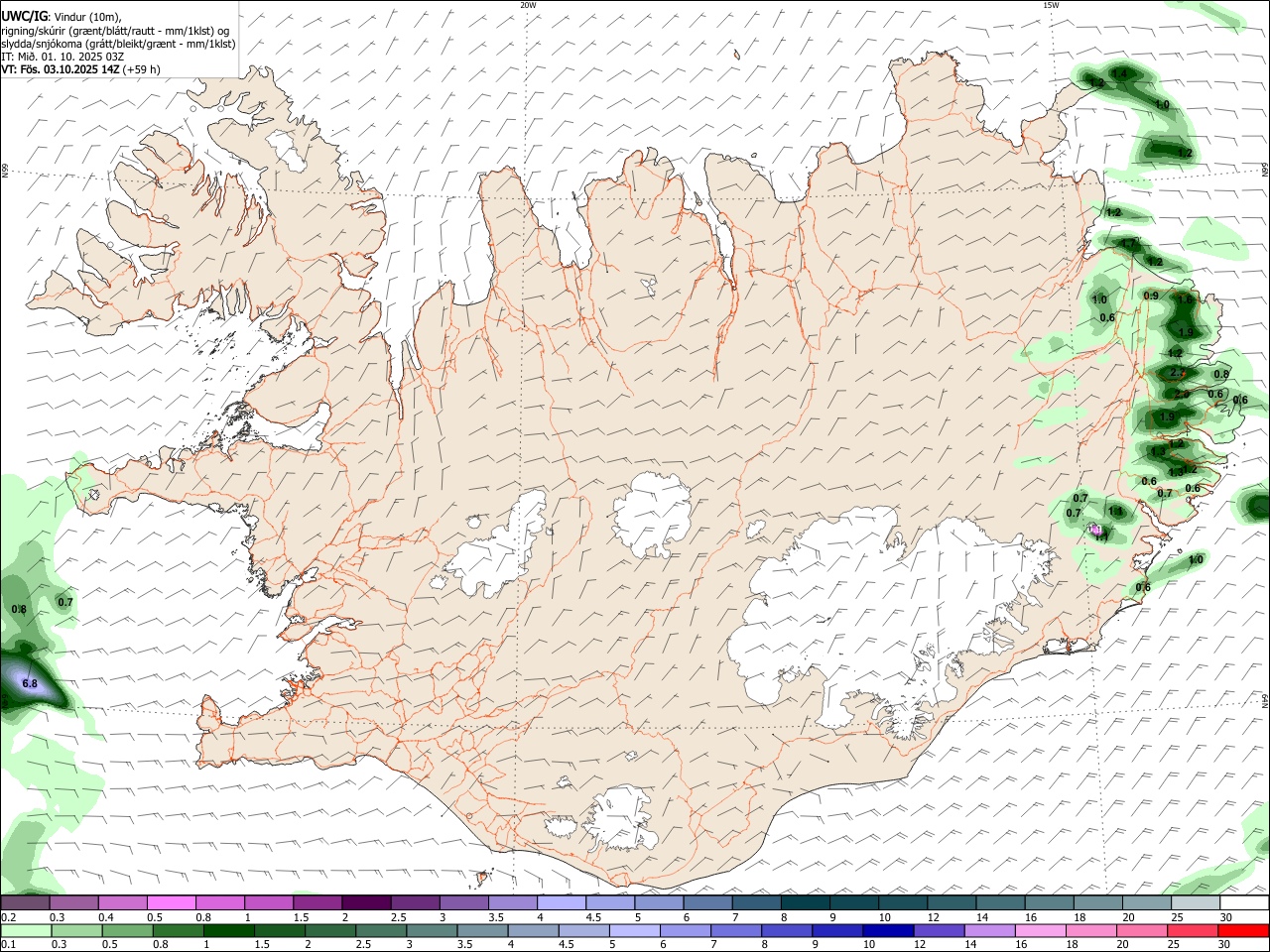
Task: Click the 'Vindur (10m)' header text
Action: click(x=86, y=17)
